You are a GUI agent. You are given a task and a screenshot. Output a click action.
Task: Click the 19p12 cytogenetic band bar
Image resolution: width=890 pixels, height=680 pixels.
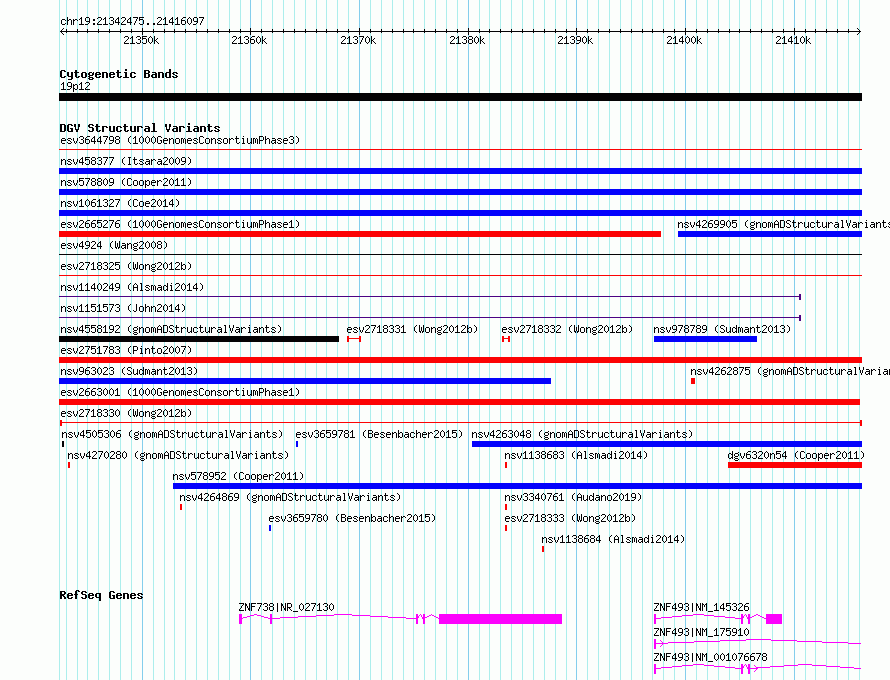pos(460,97)
